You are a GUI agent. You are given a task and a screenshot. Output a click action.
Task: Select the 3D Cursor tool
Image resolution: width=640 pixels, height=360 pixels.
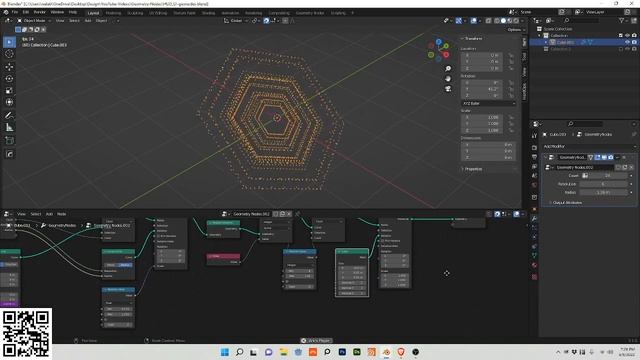click(x=9, y=54)
